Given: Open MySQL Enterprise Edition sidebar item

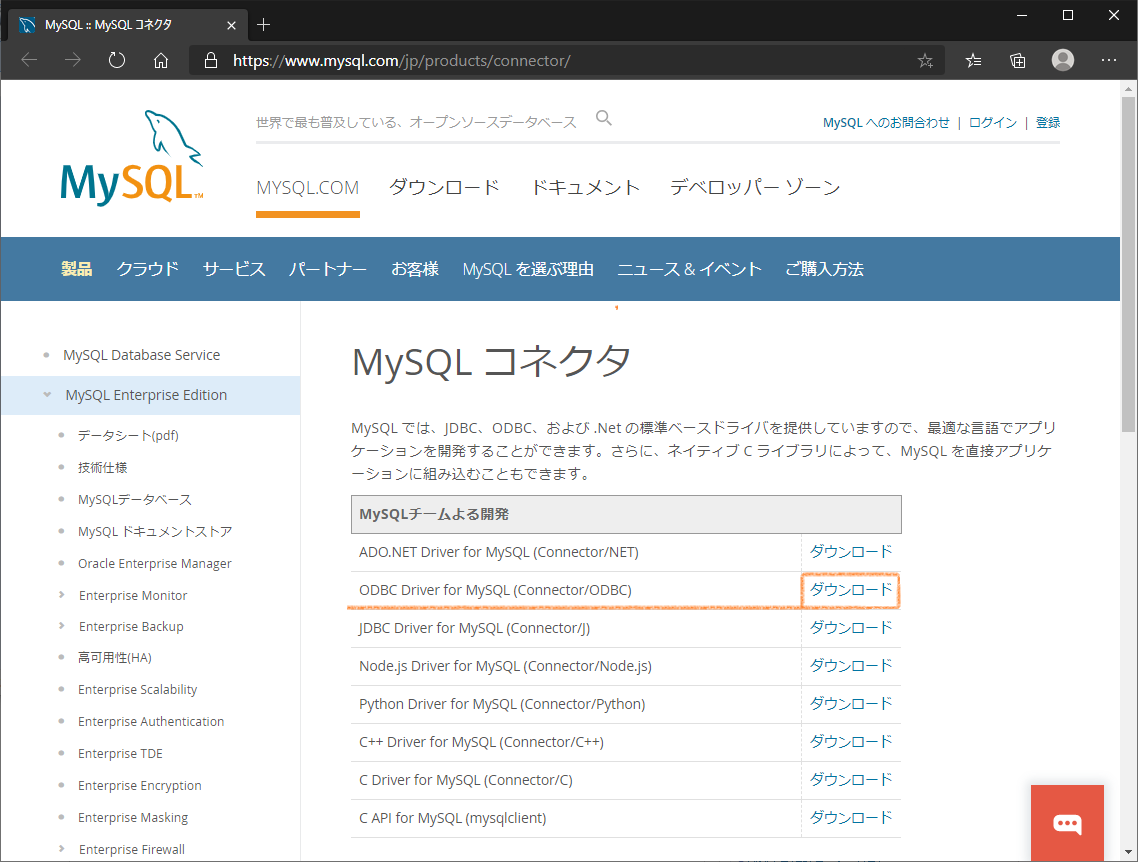Looking at the screenshot, I should 146,395.
